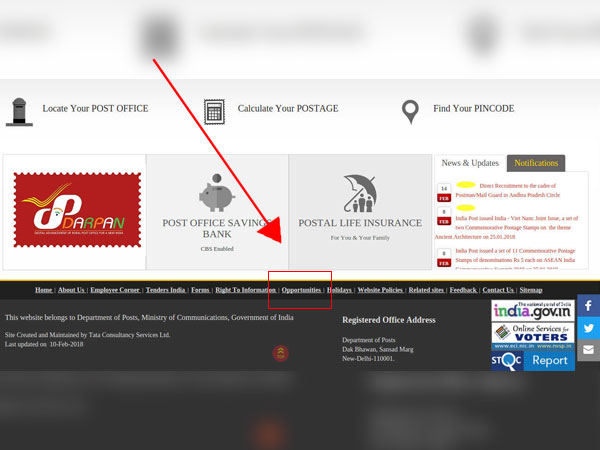600x450 pixels.
Task: Open Opportunities footer link
Action: point(302,290)
